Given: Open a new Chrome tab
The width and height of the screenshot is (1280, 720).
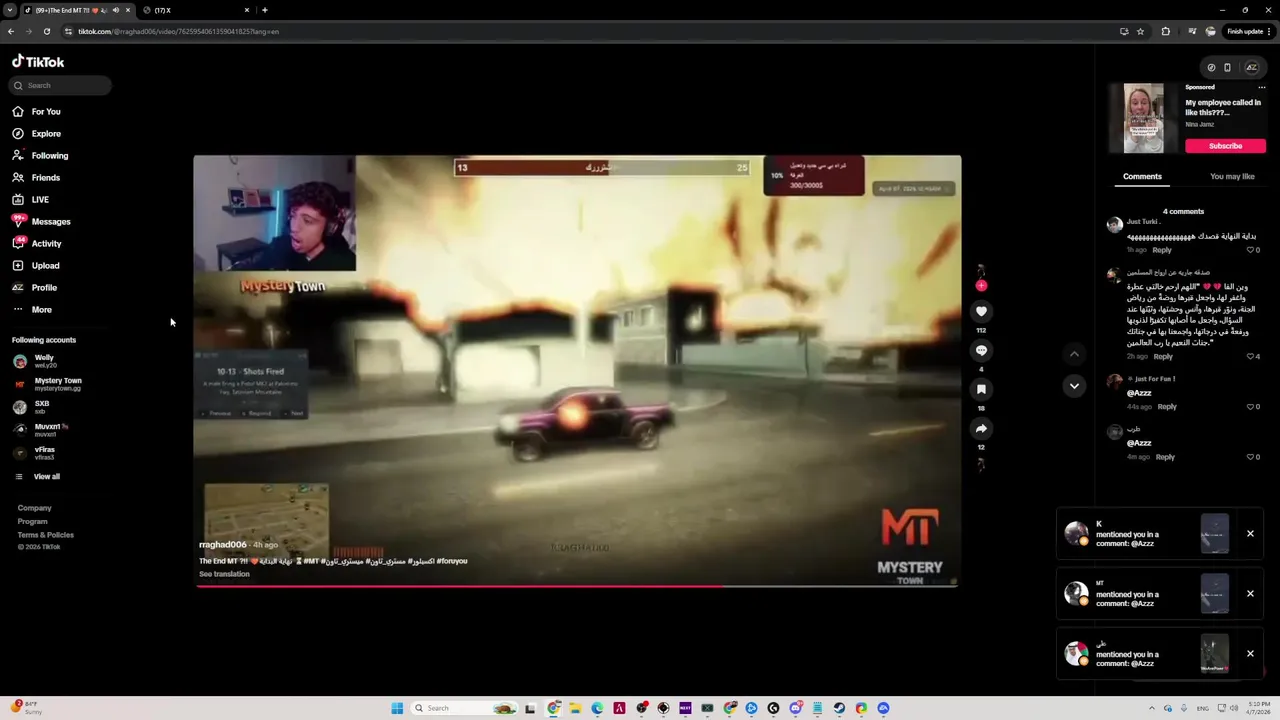Looking at the screenshot, I should point(264,10).
